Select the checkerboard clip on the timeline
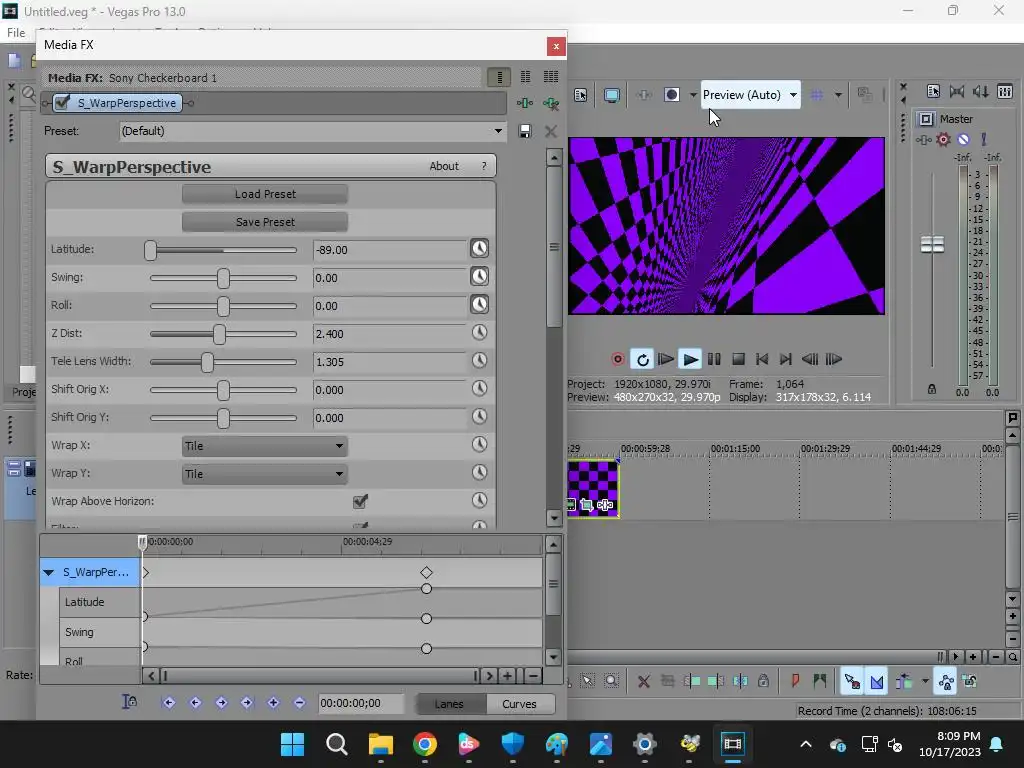 click(x=592, y=488)
